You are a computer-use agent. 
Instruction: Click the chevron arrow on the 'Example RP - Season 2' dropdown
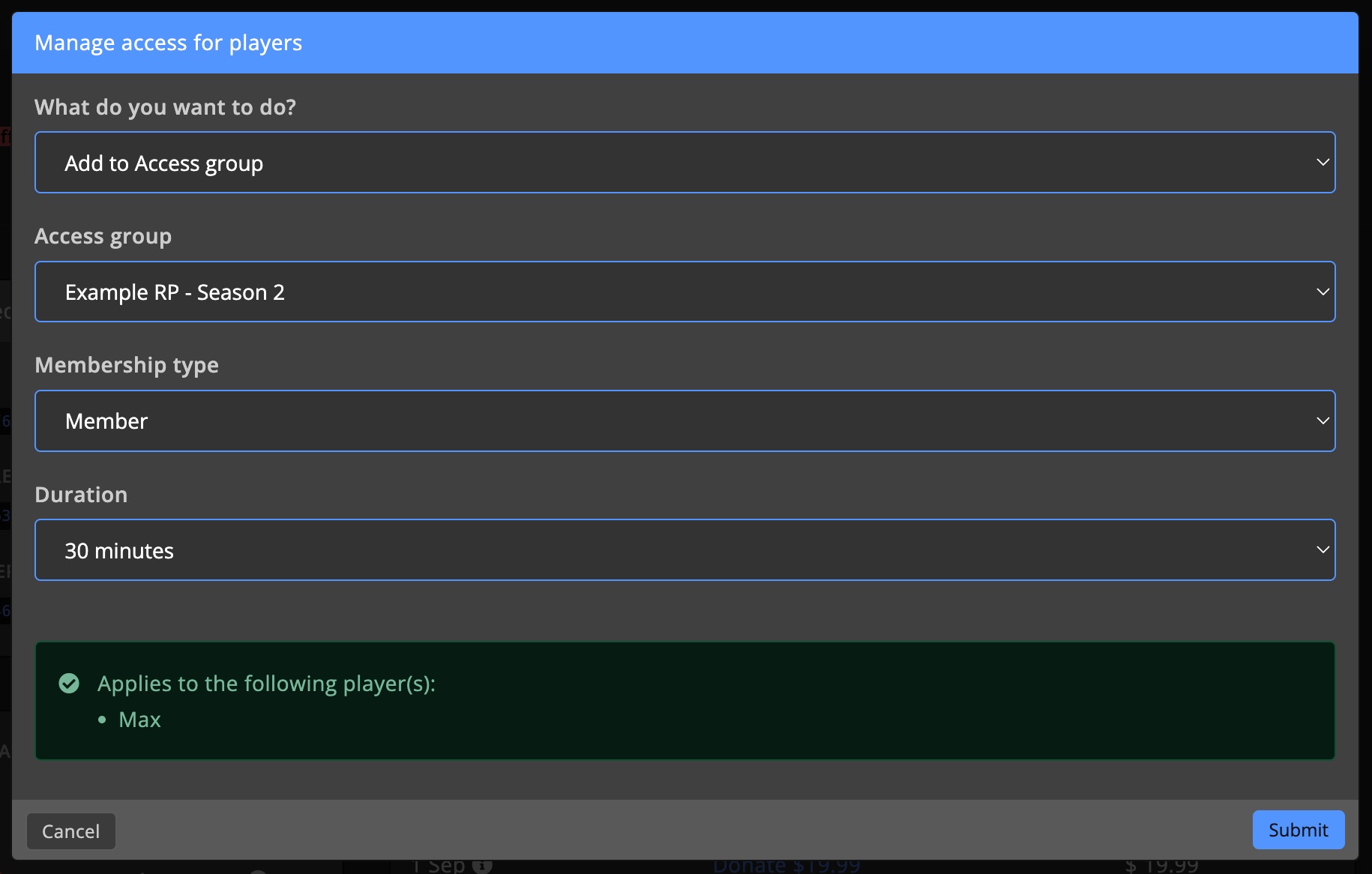[1323, 292]
